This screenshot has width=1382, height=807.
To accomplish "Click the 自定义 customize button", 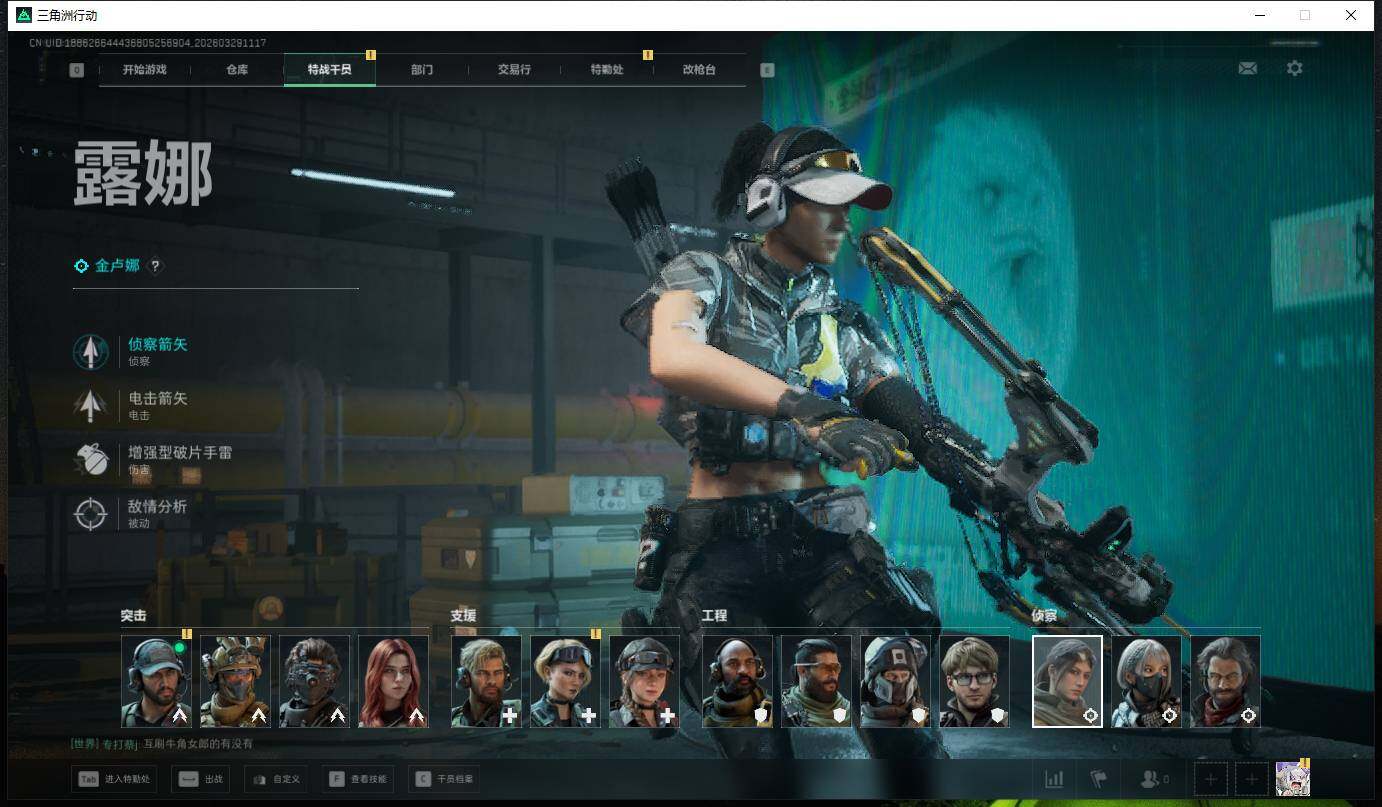I will pos(275,779).
